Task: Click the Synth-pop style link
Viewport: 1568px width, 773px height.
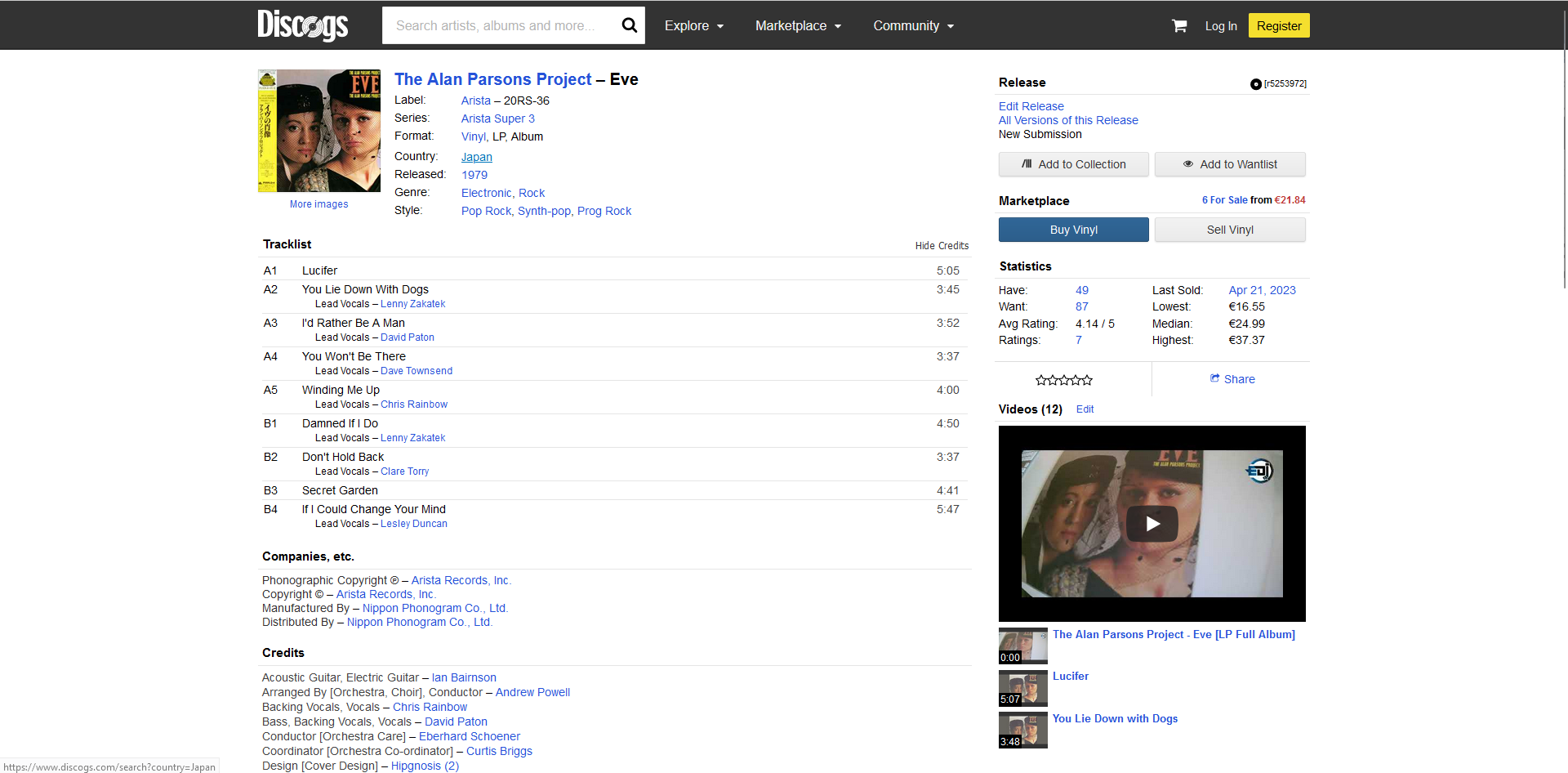Action: click(x=544, y=211)
